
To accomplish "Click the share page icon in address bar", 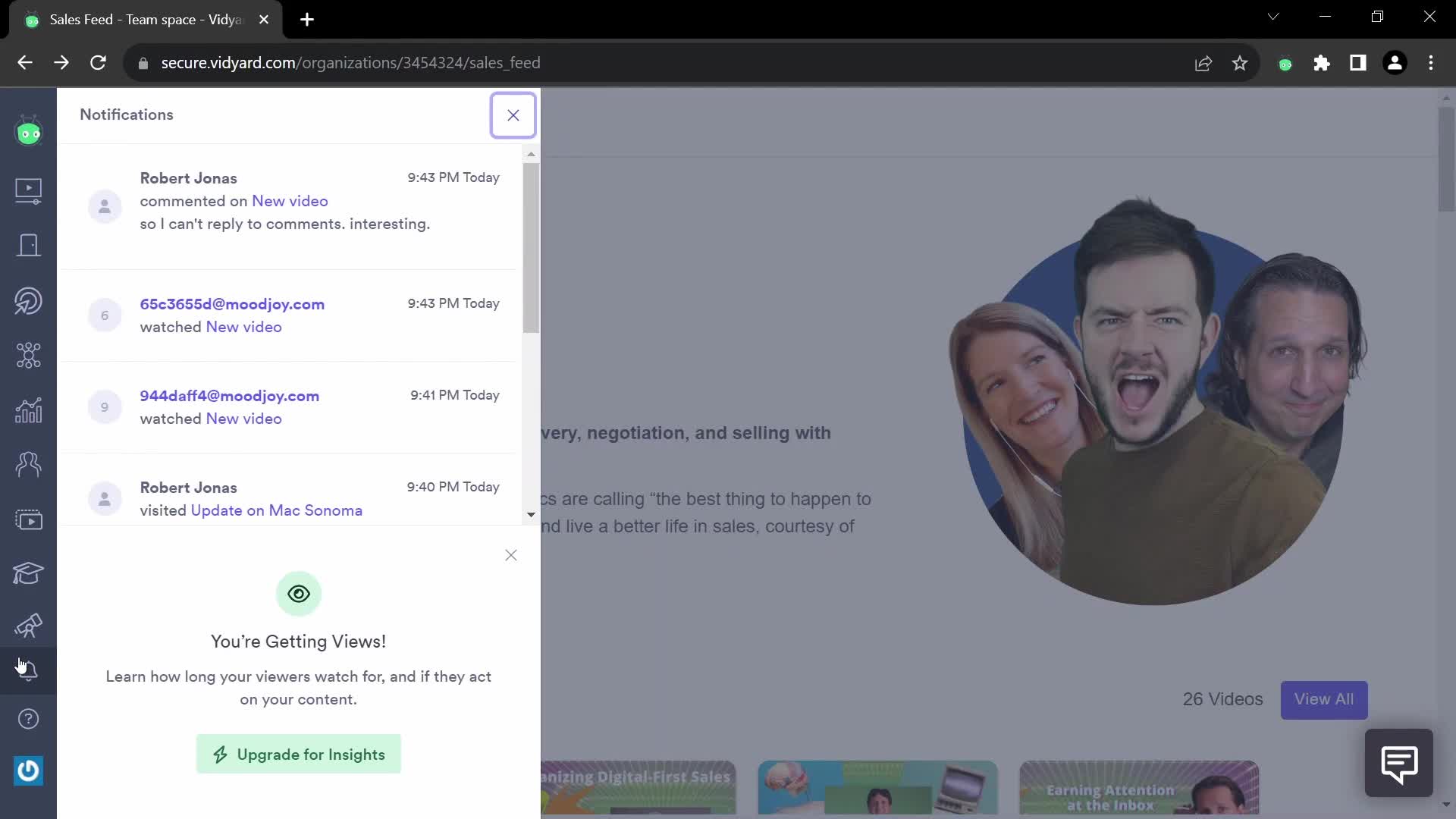I will pos(1203,64).
